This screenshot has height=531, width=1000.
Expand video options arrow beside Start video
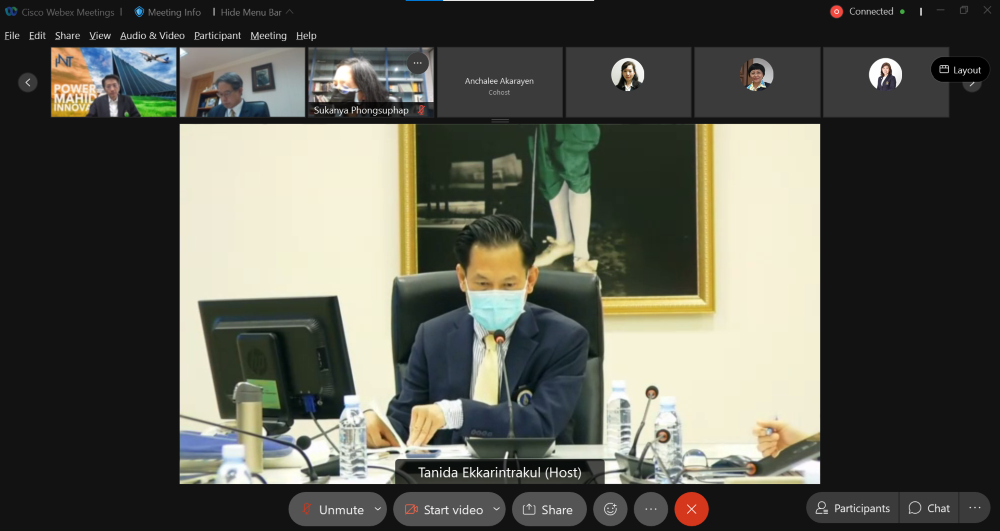coord(497,509)
